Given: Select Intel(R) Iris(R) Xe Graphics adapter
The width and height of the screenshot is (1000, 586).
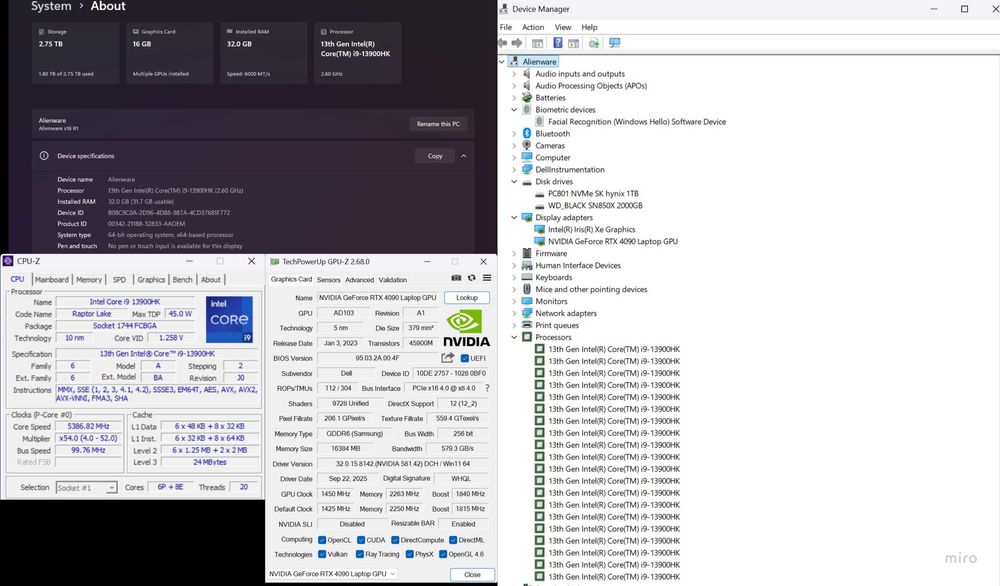Looking at the screenshot, I should click(x=591, y=230).
